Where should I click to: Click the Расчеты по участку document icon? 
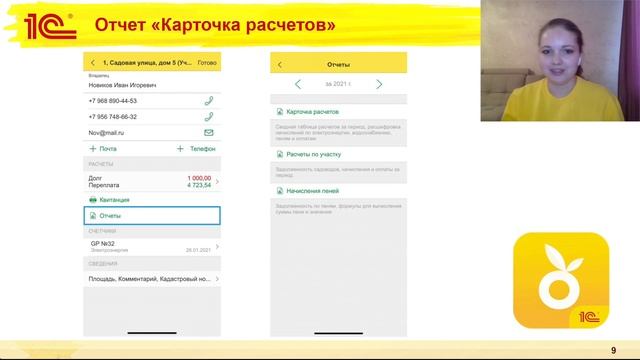point(280,154)
